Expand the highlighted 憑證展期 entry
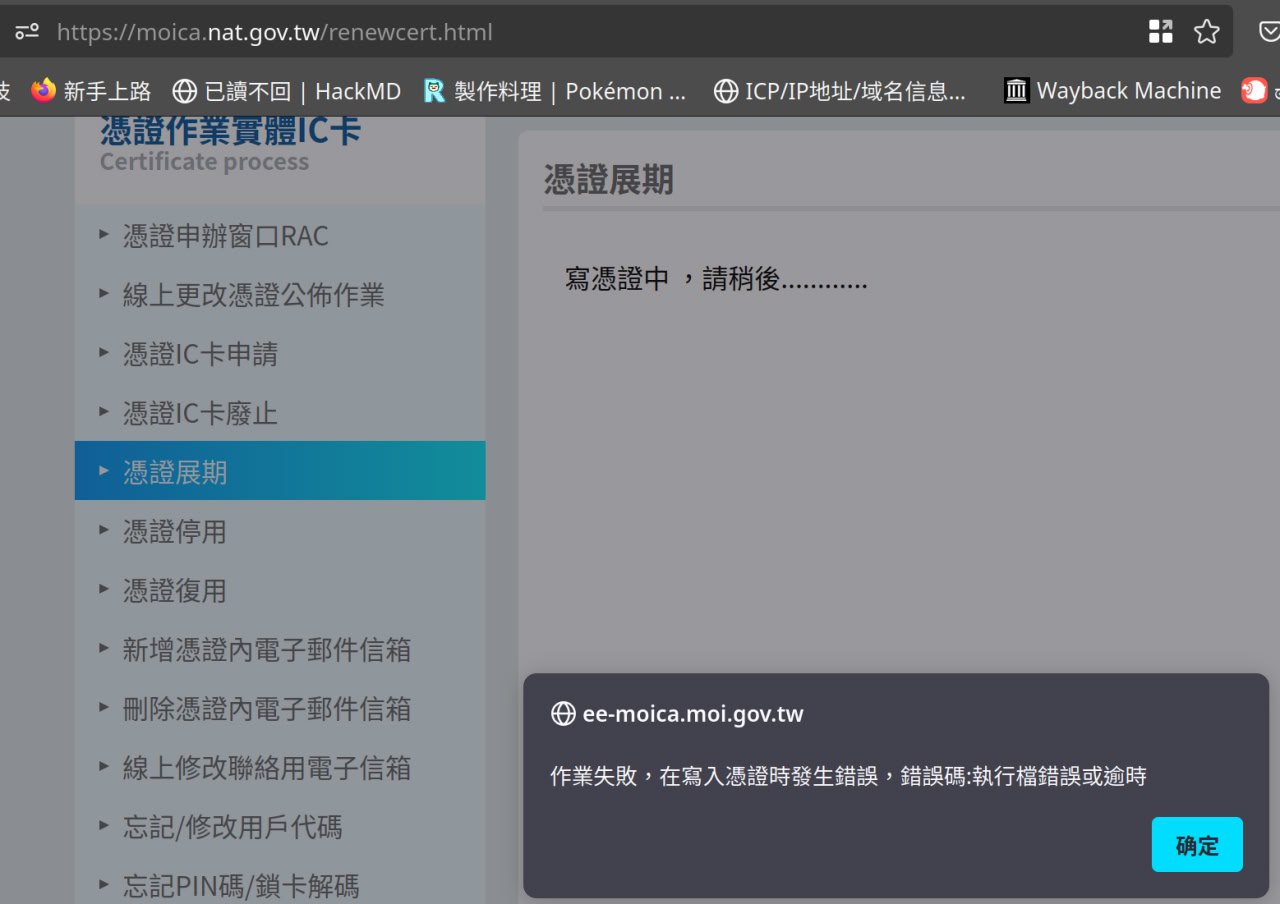 click(175, 472)
